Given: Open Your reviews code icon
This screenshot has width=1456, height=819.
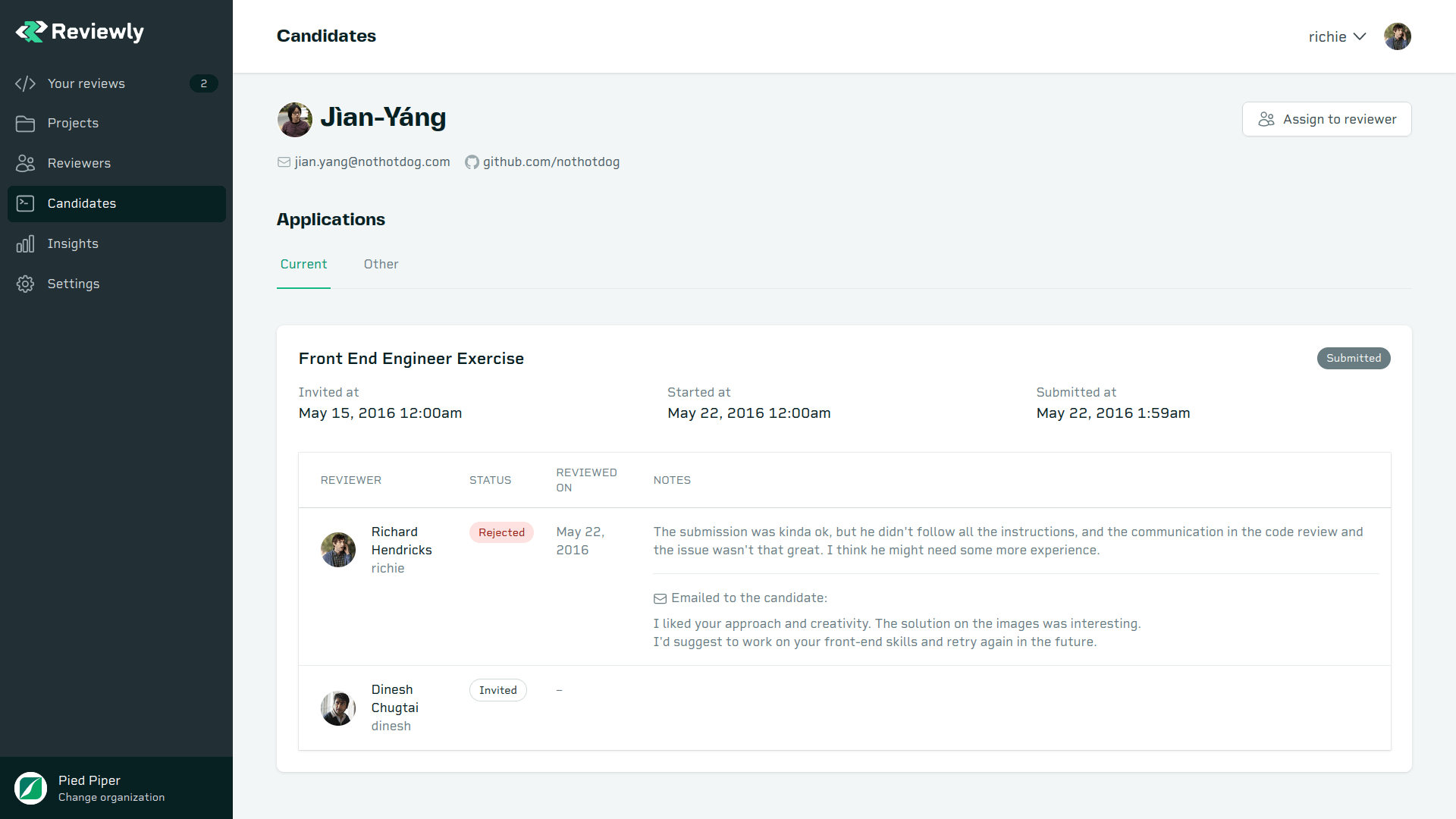Looking at the screenshot, I should click(x=25, y=83).
